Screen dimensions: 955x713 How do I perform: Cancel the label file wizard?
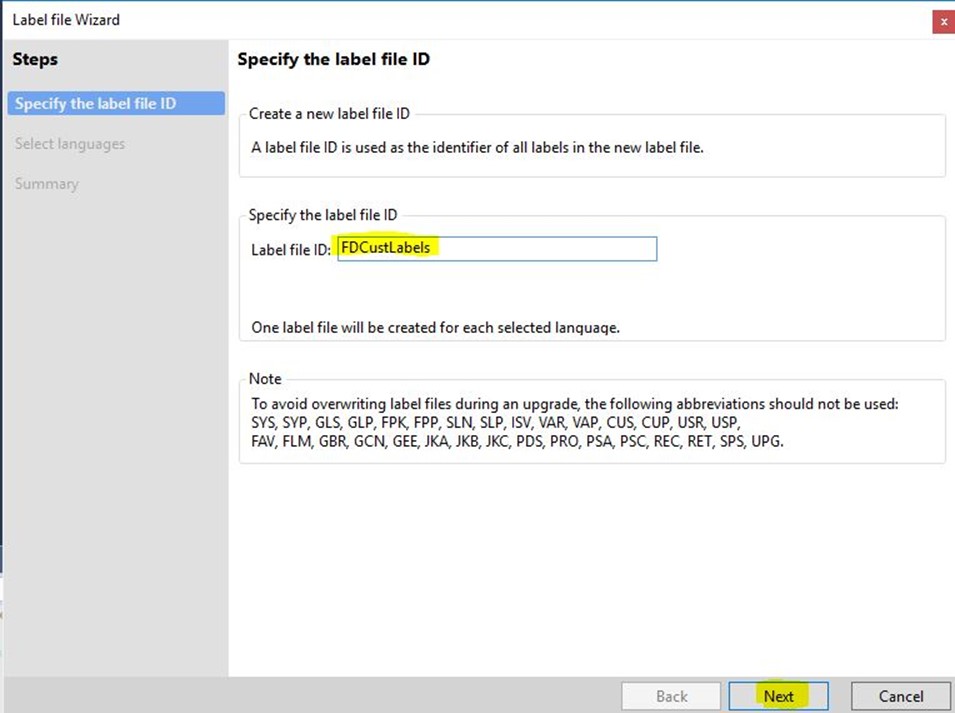900,696
